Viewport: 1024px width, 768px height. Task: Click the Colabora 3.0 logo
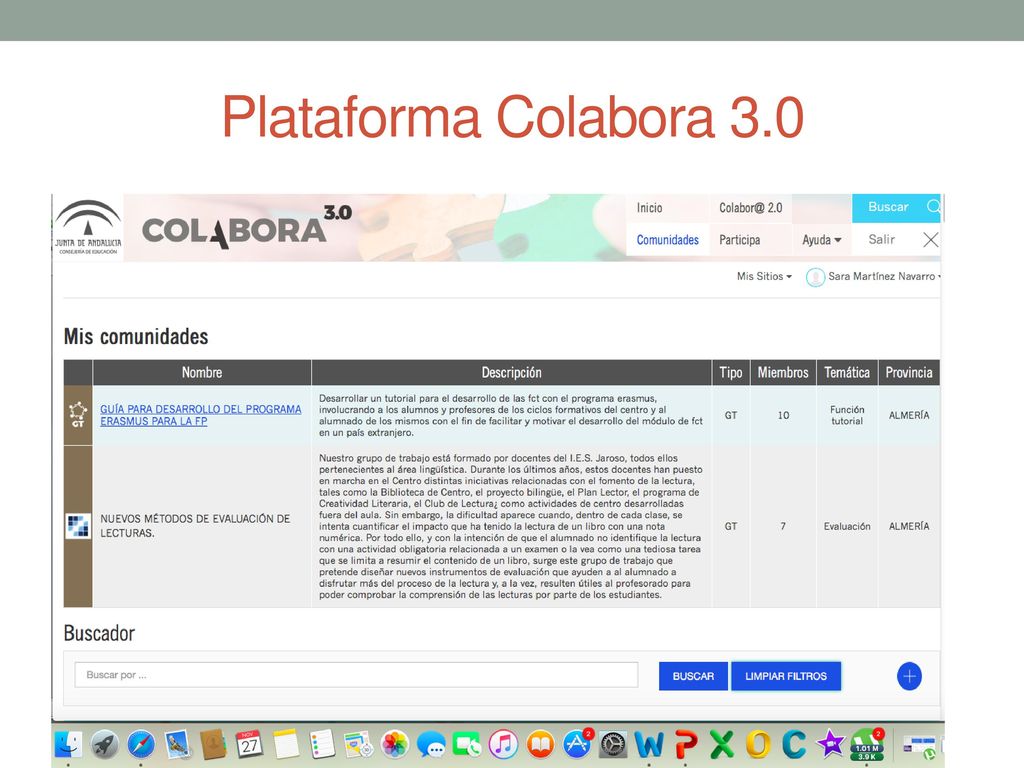247,227
